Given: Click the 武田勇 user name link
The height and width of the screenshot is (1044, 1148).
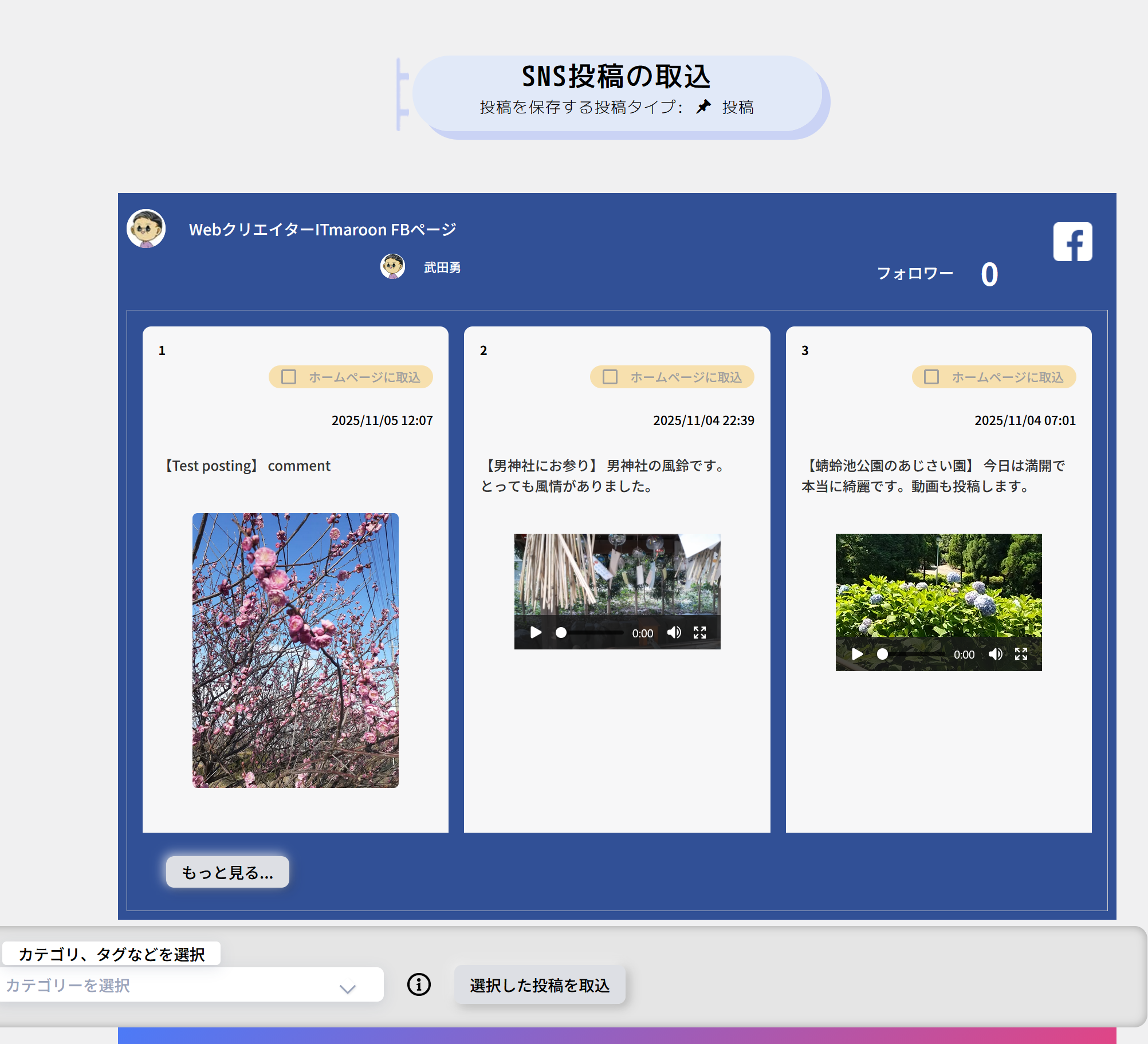Looking at the screenshot, I should click(442, 267).
